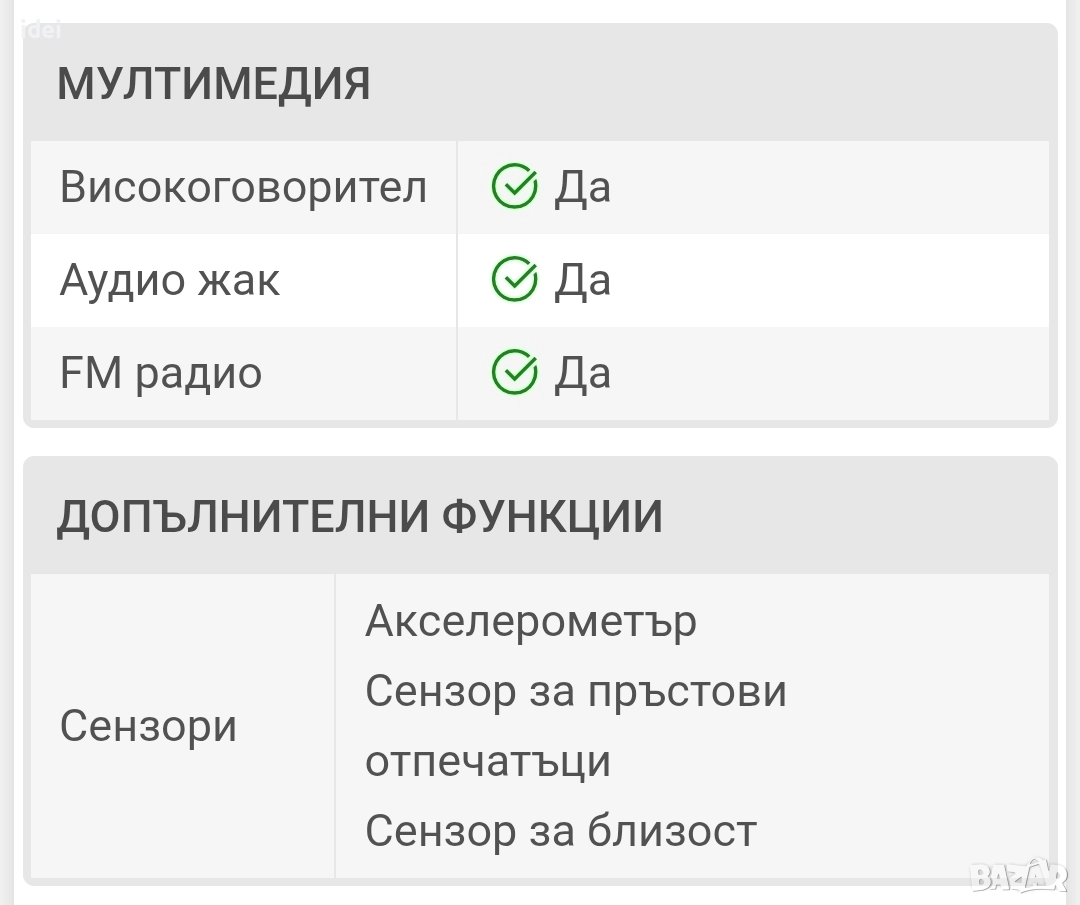
Task: Select the МУЛТИМЕДИЯ section header
Action: tap(213, 84)
